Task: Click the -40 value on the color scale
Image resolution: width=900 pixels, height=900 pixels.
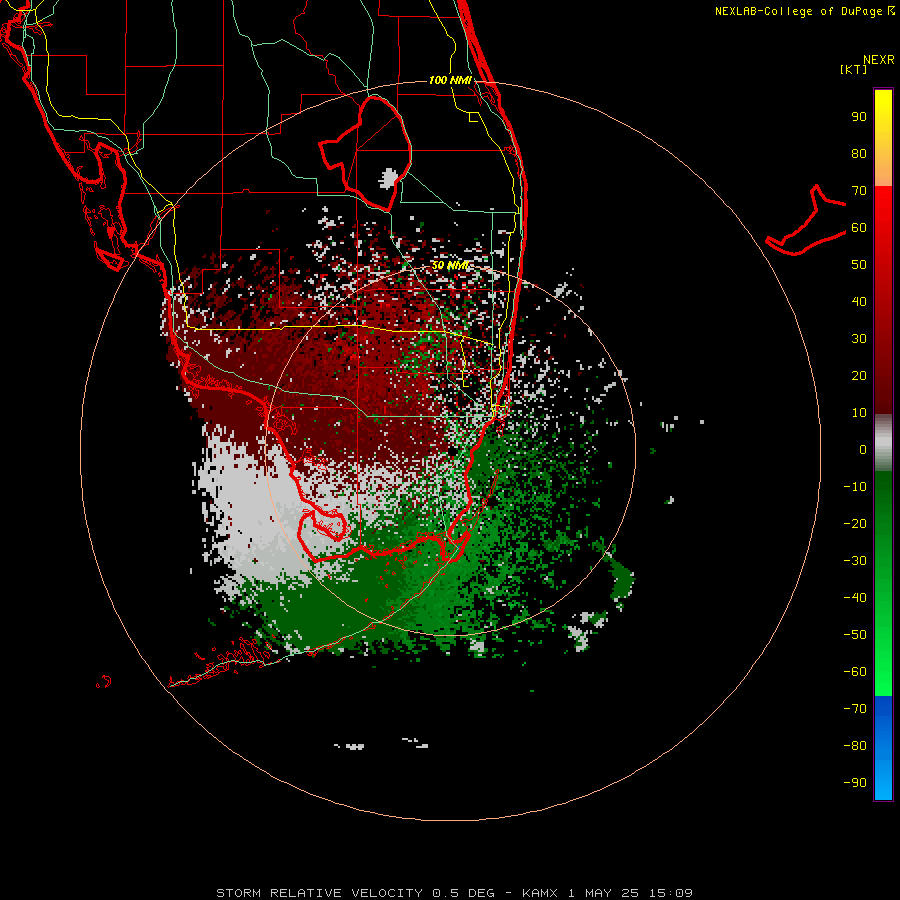Action: coord(855,598)
